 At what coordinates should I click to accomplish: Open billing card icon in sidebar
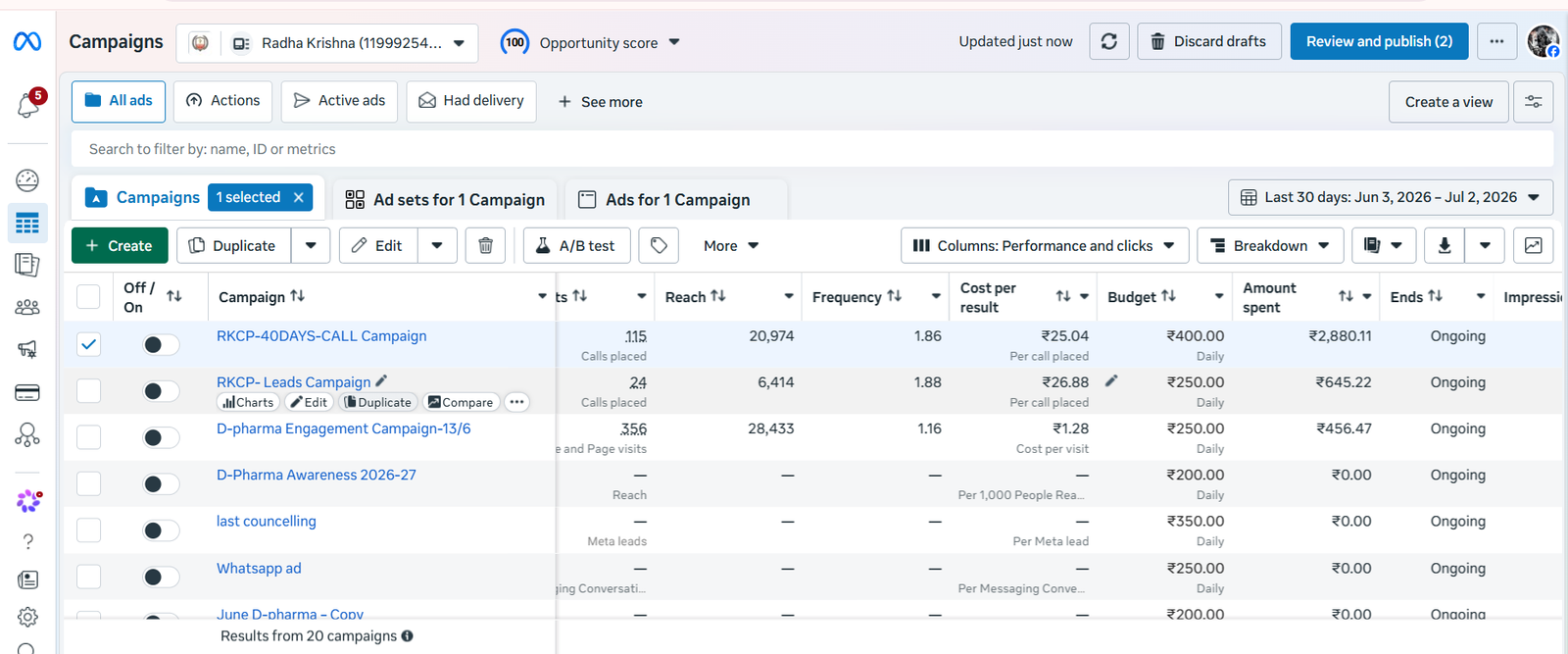27,393
